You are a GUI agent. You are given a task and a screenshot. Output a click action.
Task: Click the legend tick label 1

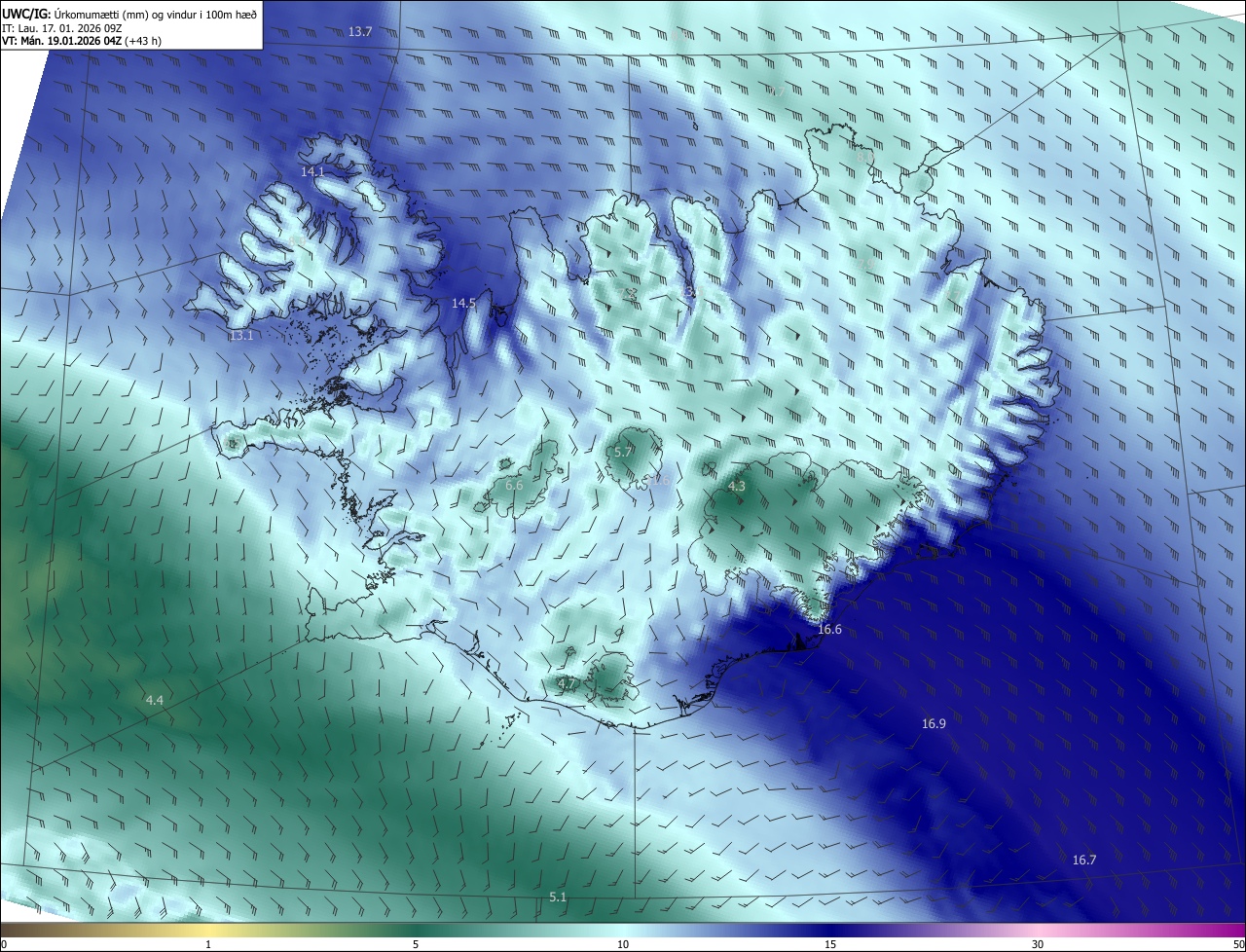pyautogui.click(x=208, y=944)
